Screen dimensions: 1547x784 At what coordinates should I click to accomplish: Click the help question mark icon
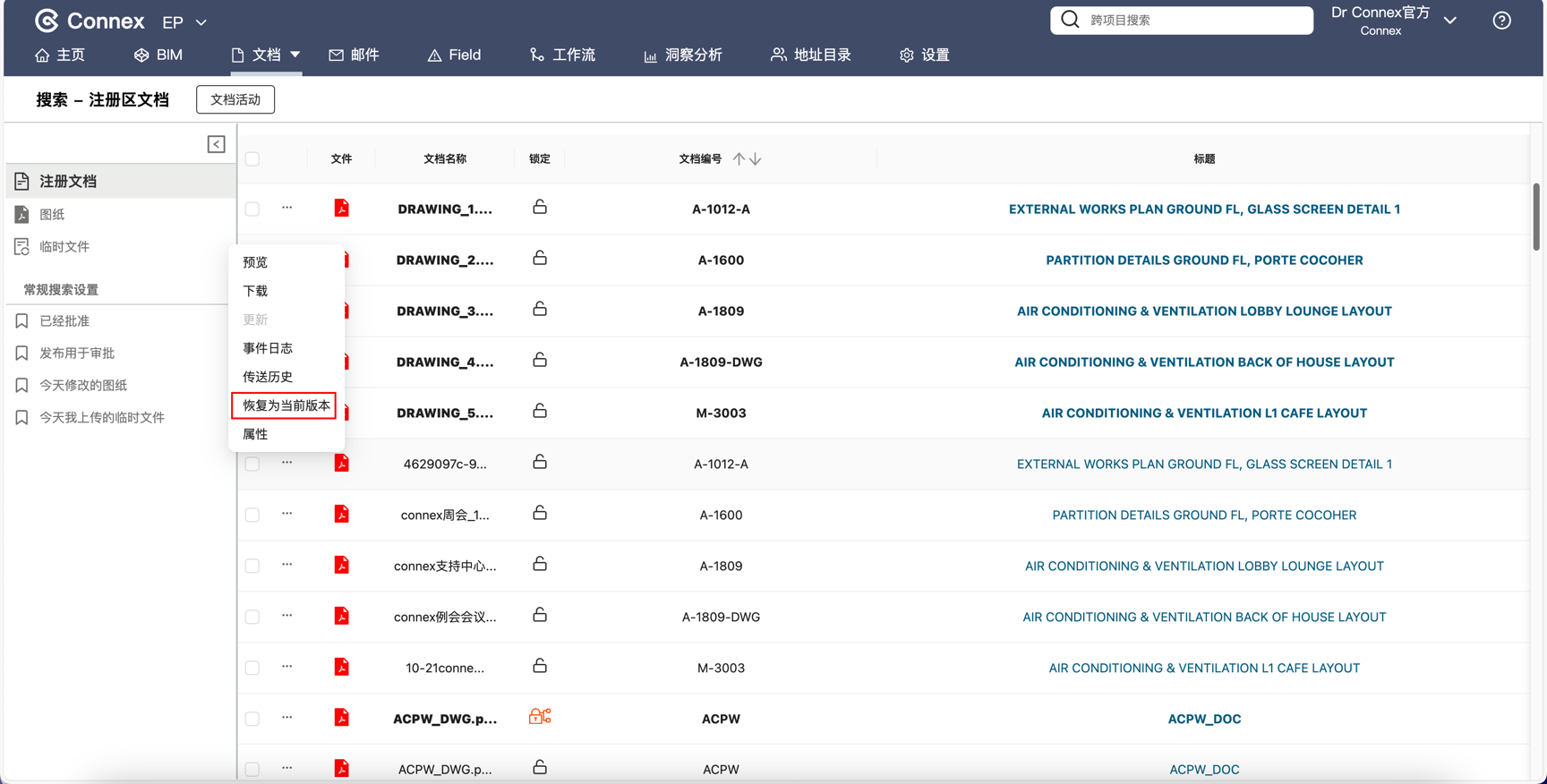pos(1501,21)
